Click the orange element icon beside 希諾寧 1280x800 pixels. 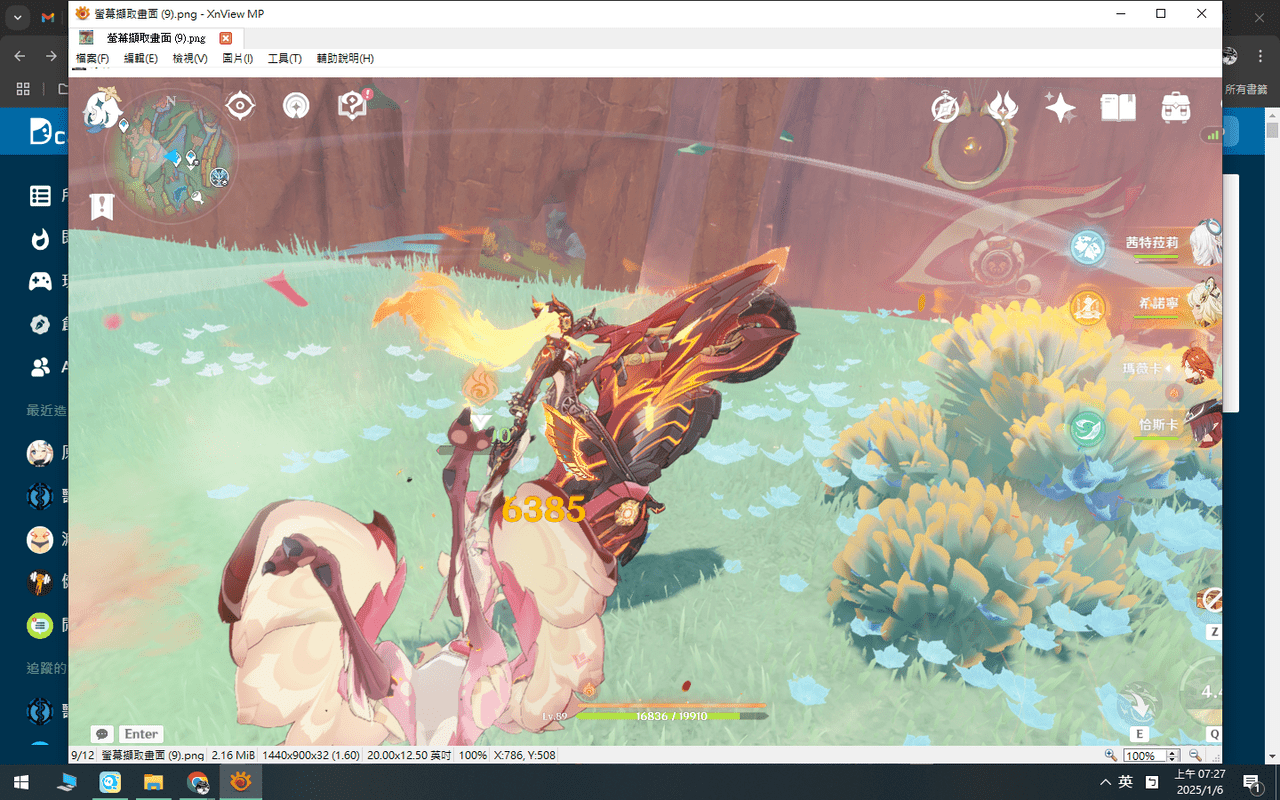(x=1087, y=308)
